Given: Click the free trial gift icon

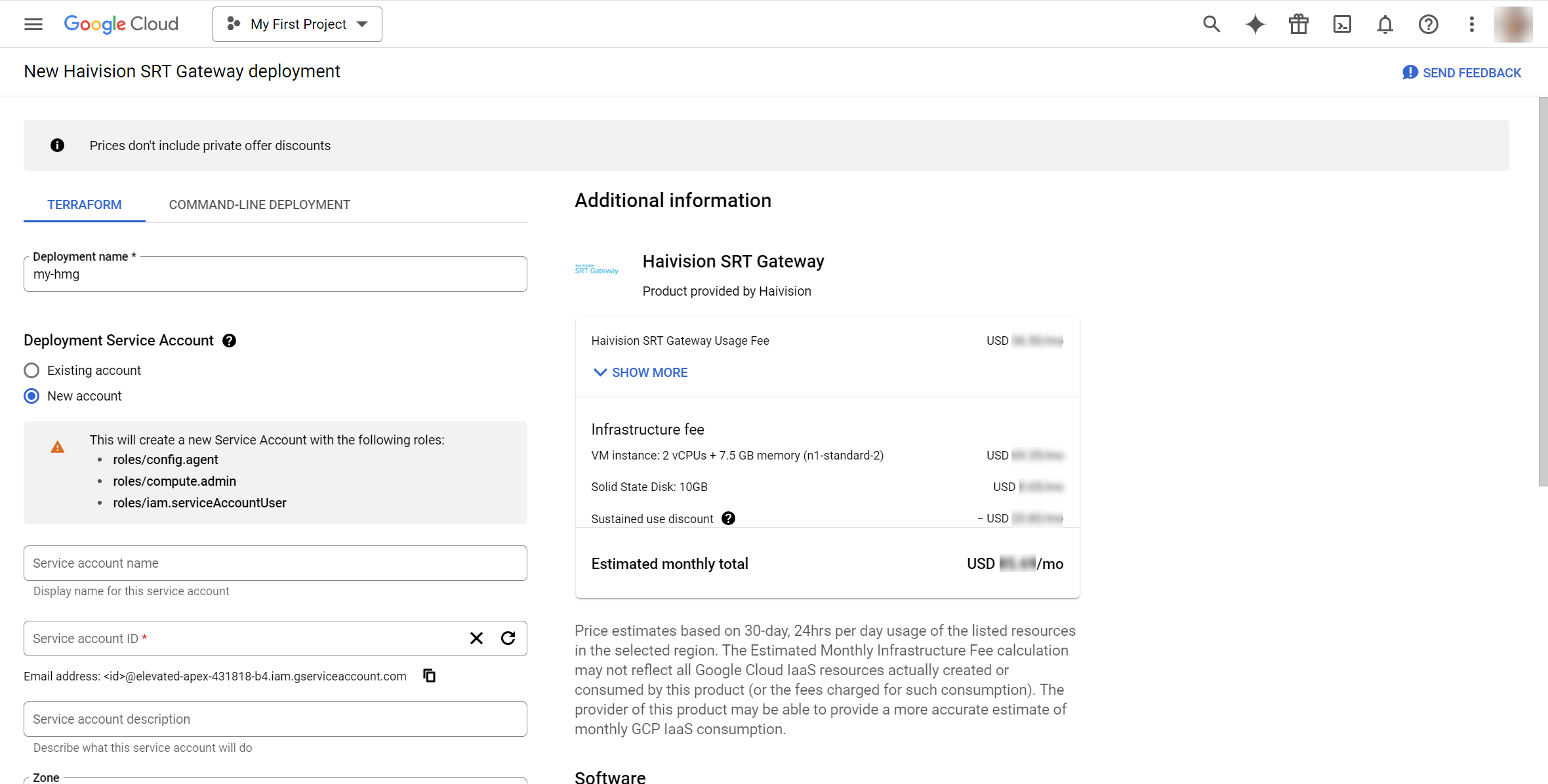Looking at the screenshot, I should (x=1298, y=24).
